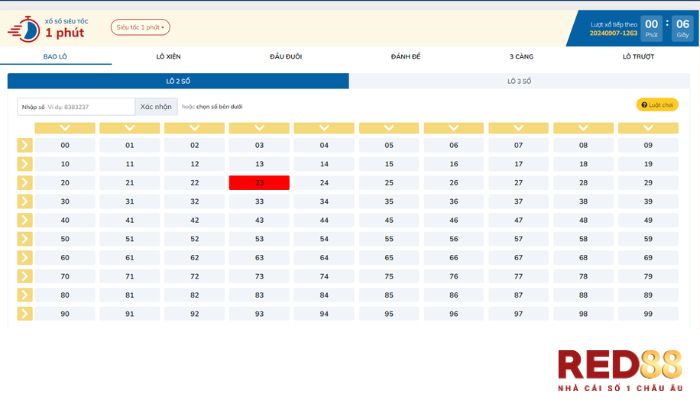The height and width of the screenshot is (420, 700).
Task: Select the LÔ 2 SỐ sub-tab
Action: pos(178,81)
